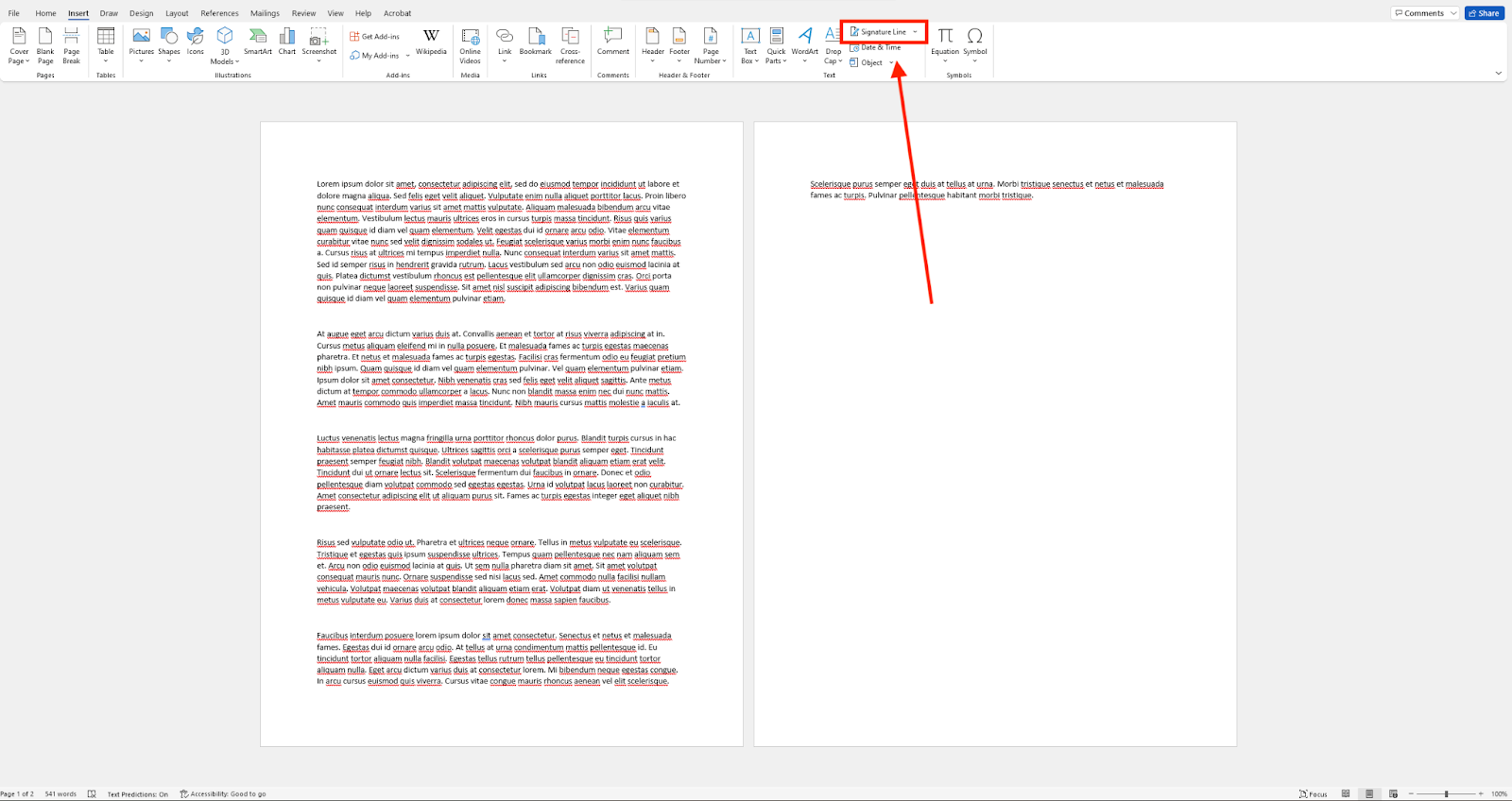Adjust the zoom slider in status bar

[1446, 794]
